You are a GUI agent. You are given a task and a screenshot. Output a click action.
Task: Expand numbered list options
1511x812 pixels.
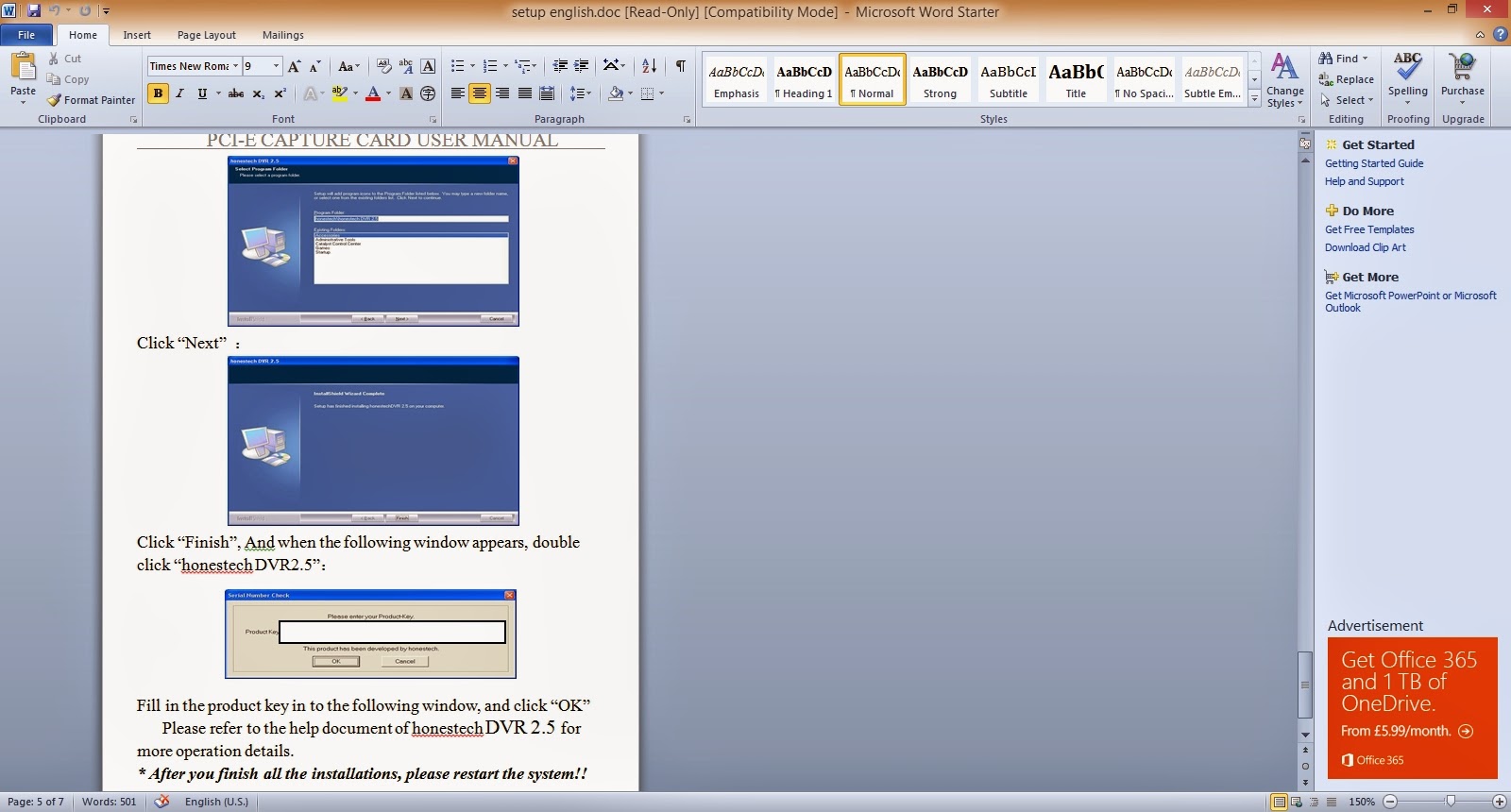tap(505, 66)
